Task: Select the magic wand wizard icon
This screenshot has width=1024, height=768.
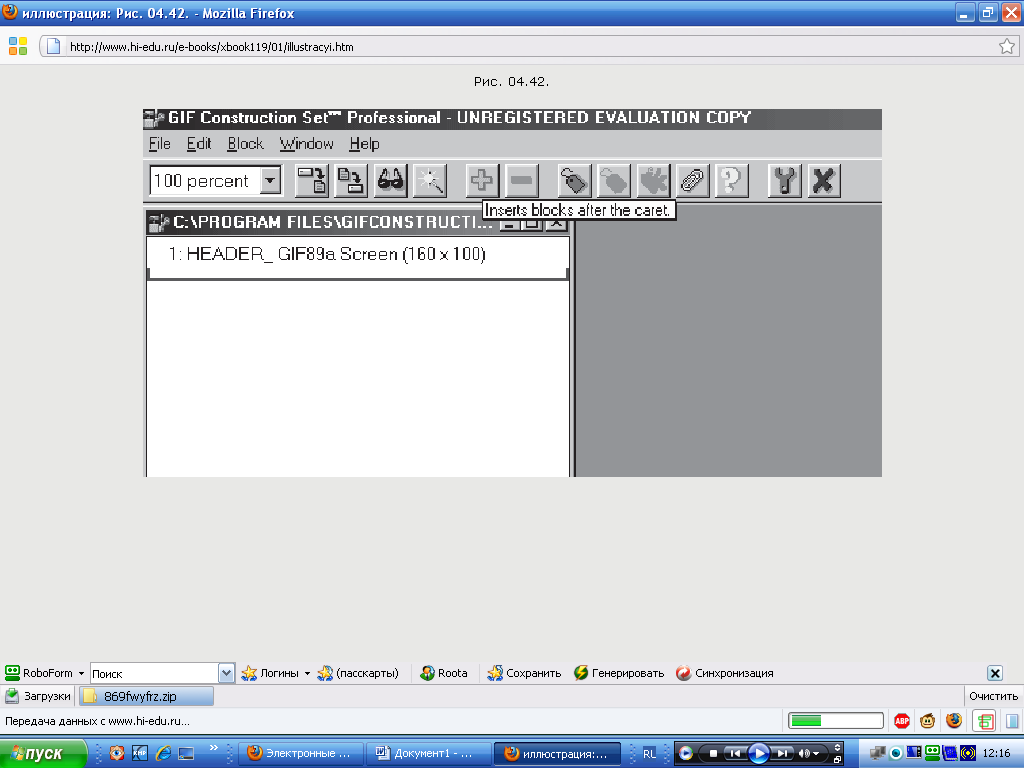Action: [x=430, y=180]
